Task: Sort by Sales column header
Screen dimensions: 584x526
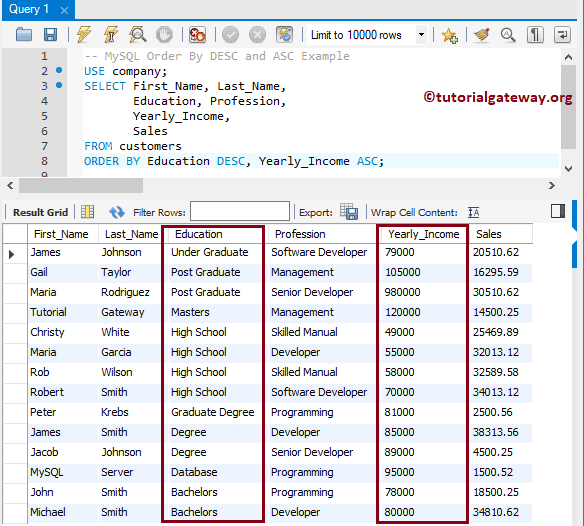Action: point(501,234)
